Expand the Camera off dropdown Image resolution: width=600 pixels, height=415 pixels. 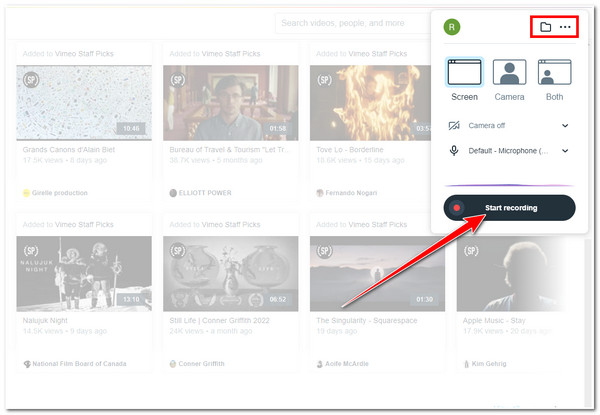coord(509,125)
